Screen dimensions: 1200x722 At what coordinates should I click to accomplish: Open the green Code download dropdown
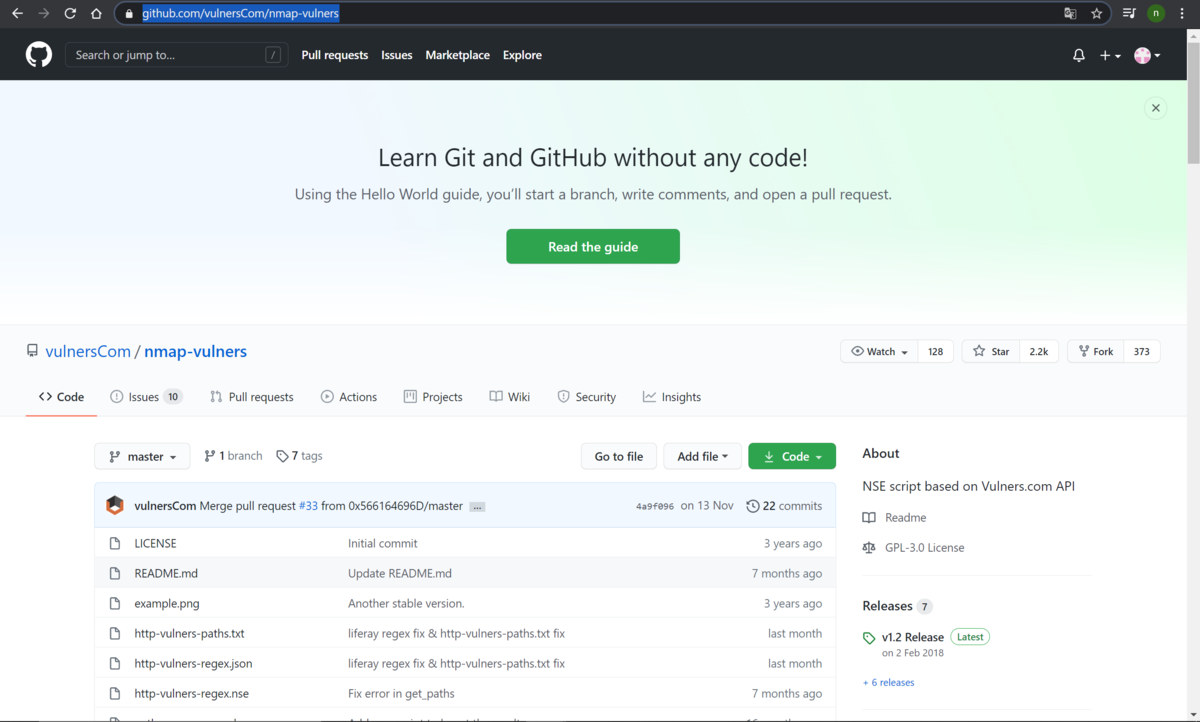point(792,456)
